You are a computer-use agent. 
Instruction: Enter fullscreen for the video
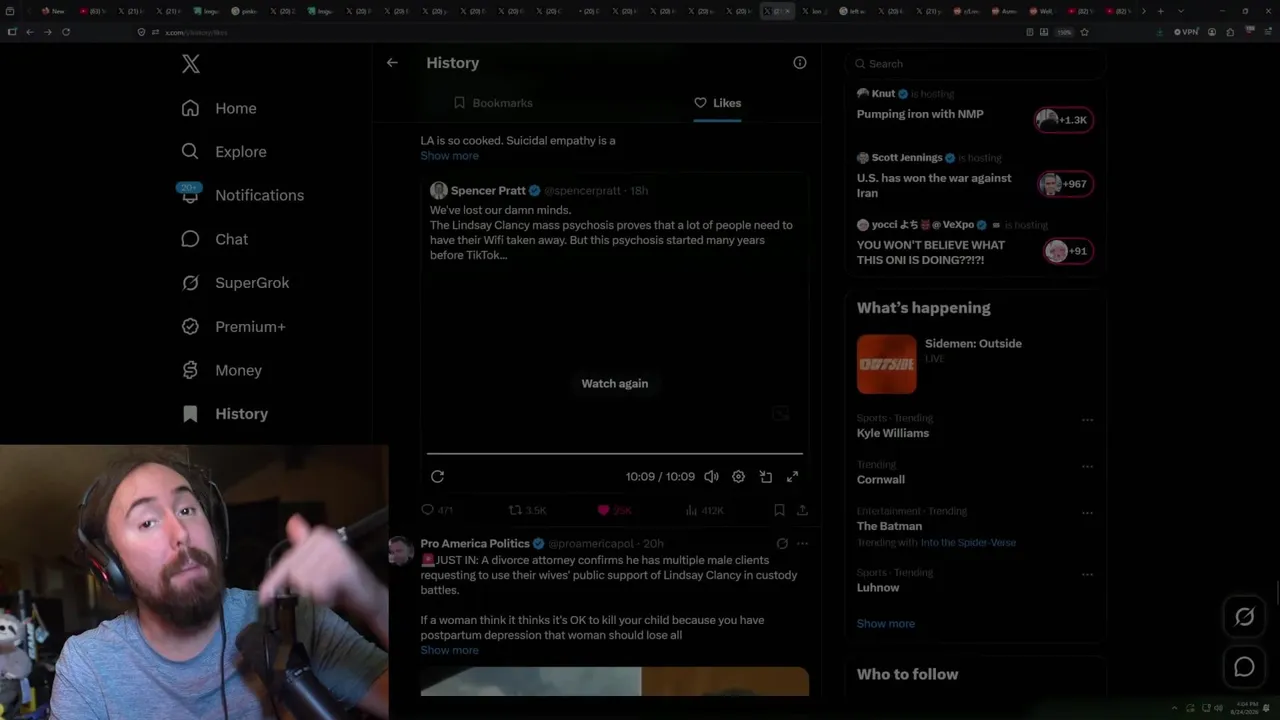pos(793,477)
